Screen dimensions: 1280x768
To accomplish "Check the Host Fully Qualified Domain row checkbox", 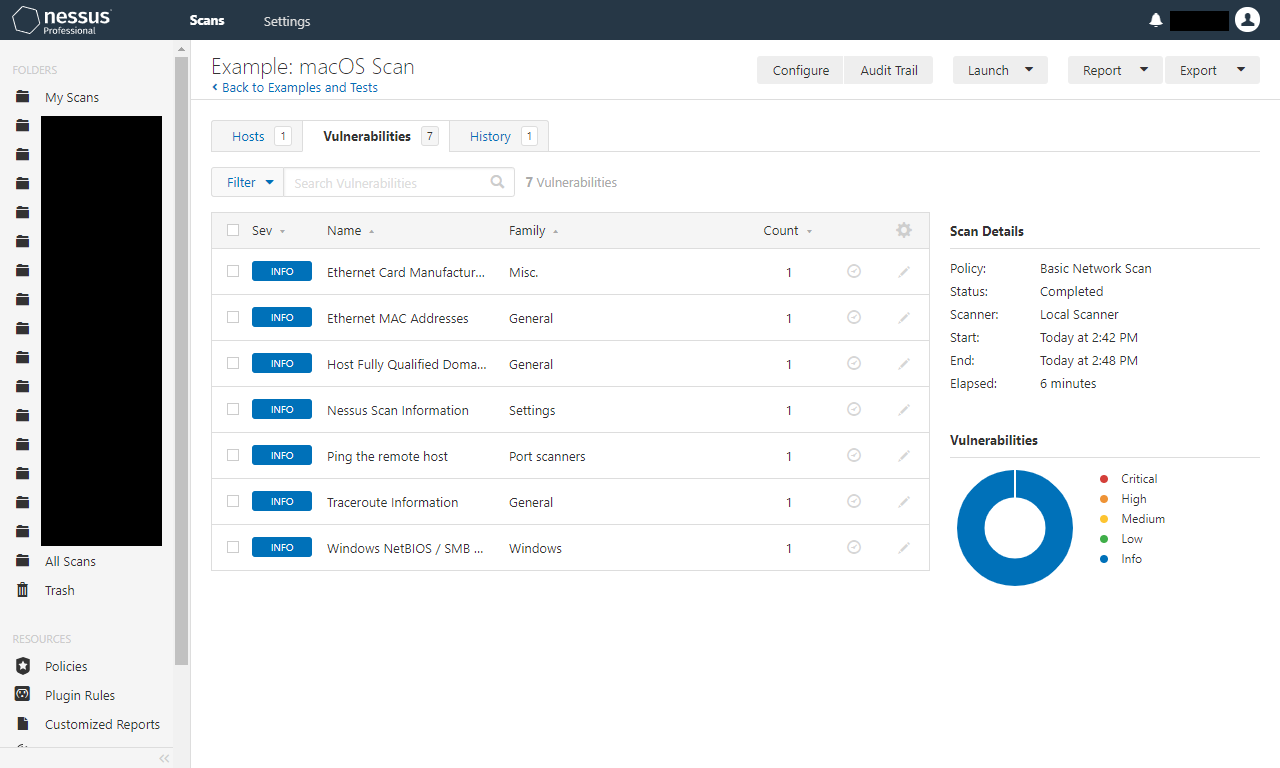I will click(233, 363).
